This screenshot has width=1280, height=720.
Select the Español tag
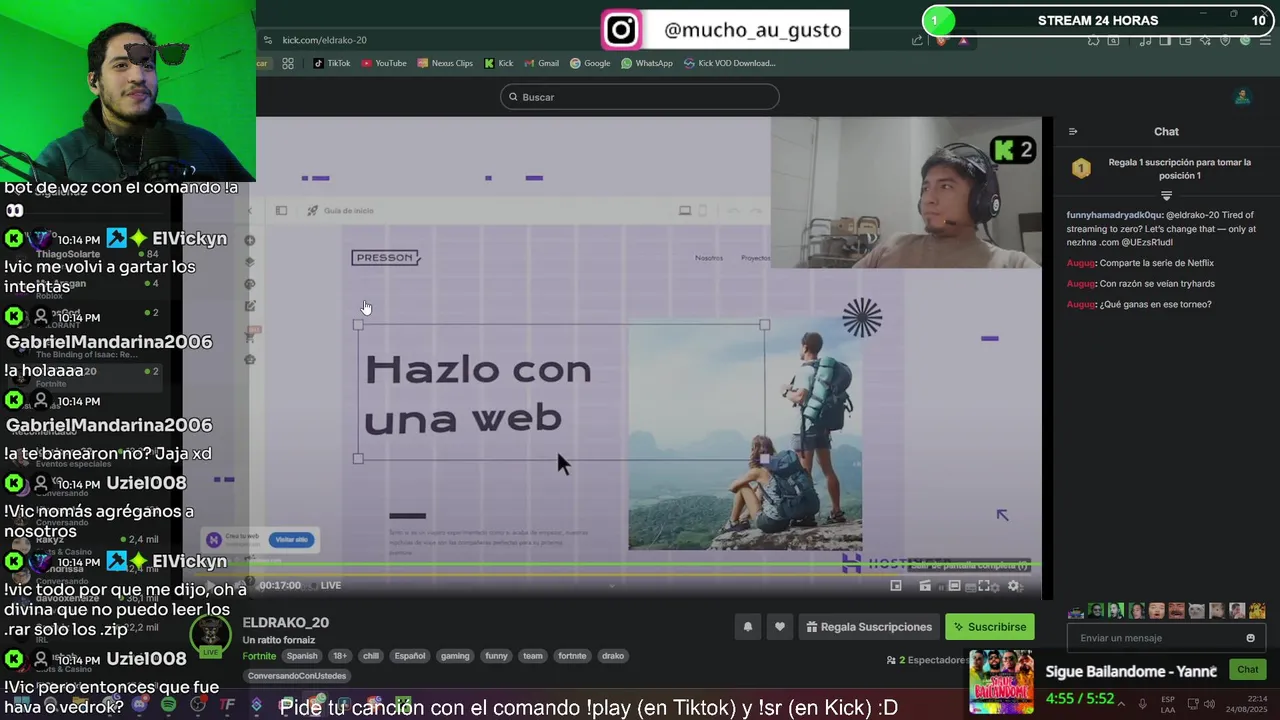(x=409, y=656)
